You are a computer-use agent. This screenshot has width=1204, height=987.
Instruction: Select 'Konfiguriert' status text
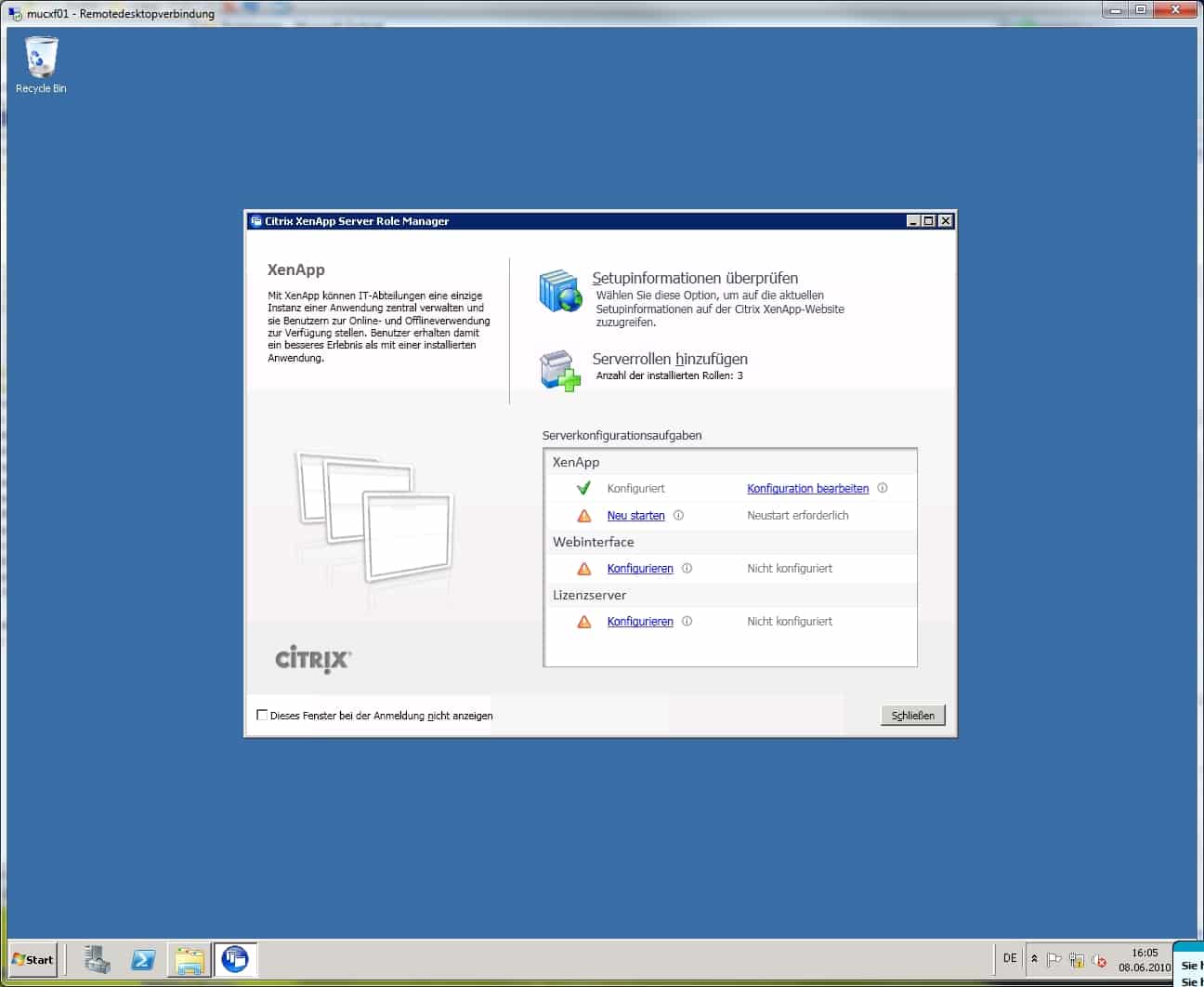tap(636, 488)
